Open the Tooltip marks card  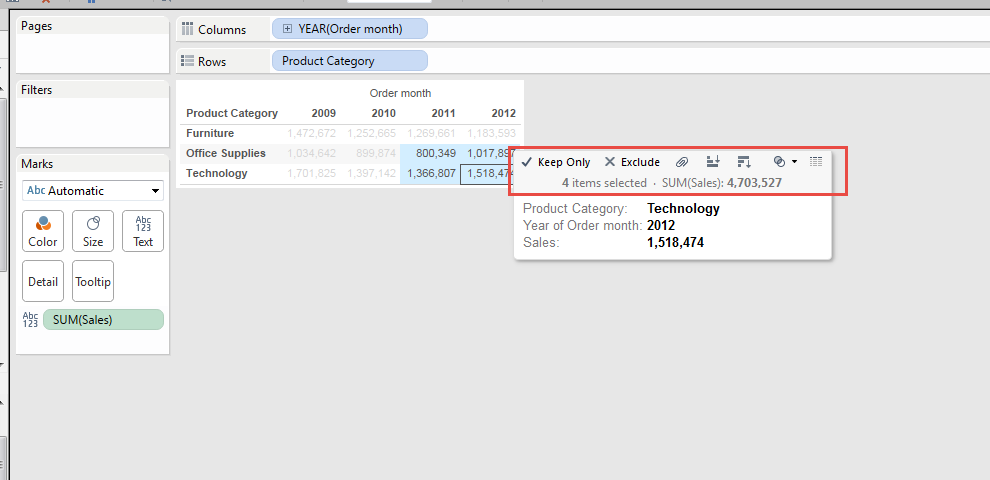click(93, 281)
